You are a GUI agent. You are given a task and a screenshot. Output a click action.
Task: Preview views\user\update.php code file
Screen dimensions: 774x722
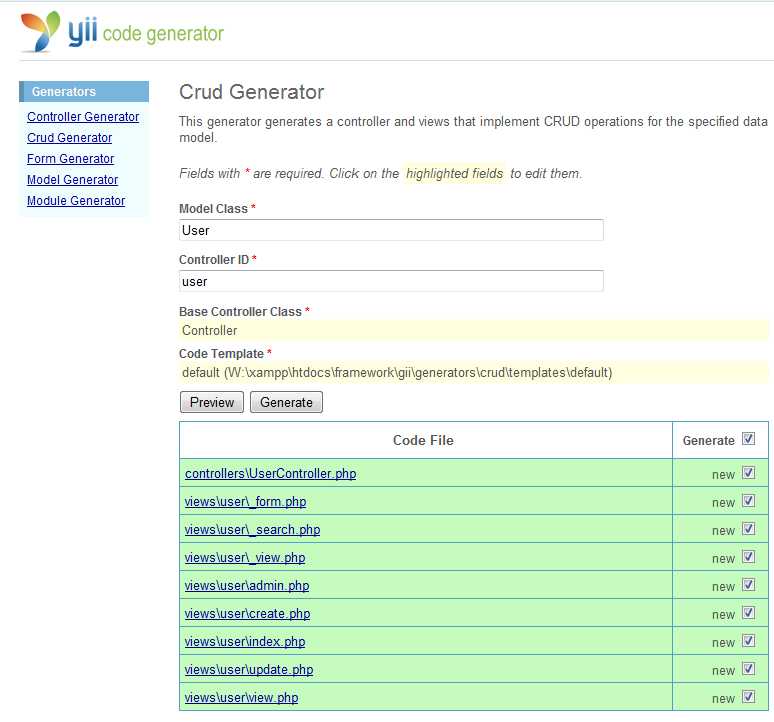249,670
